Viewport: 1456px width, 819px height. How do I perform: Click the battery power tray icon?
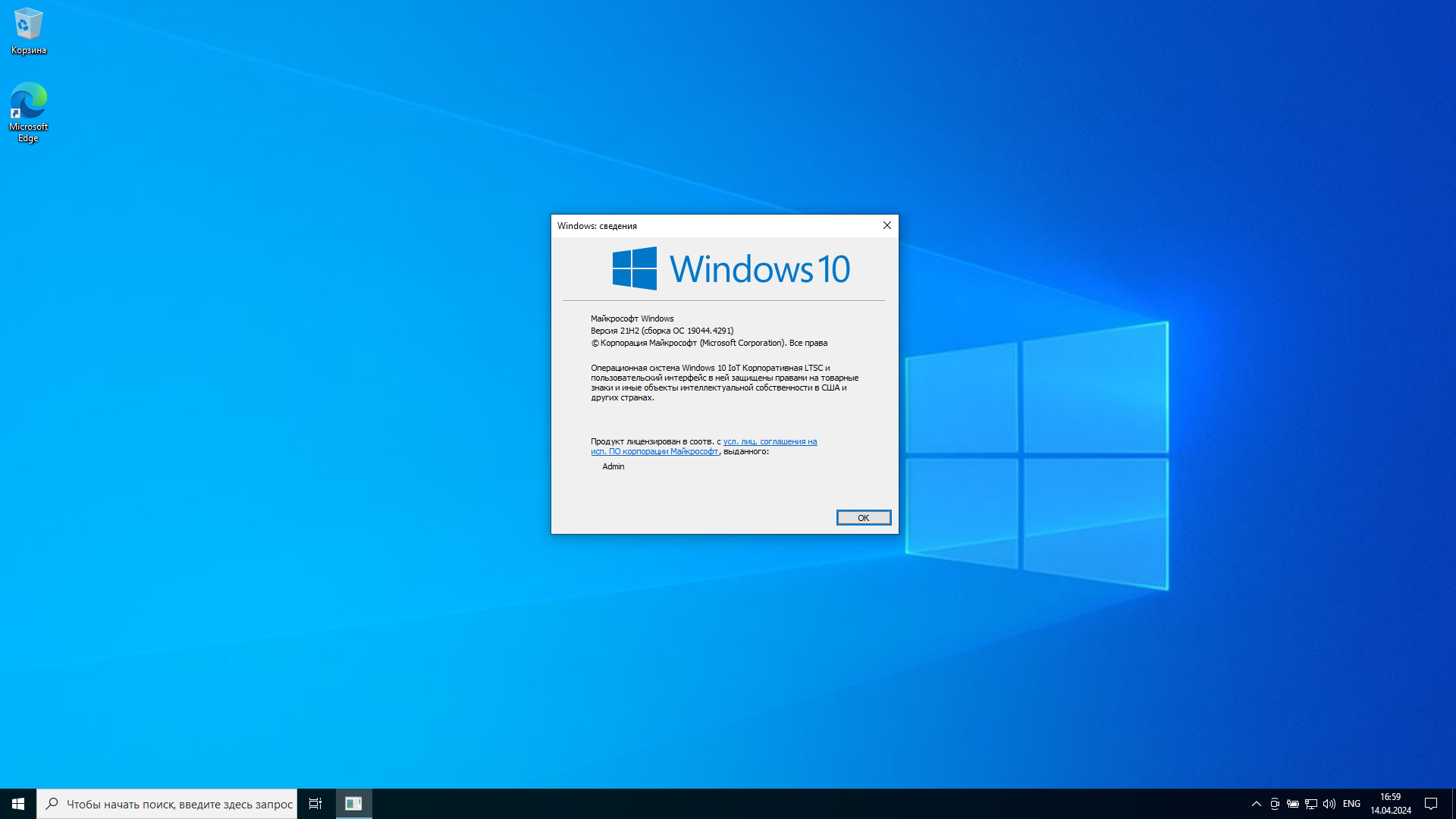[1293, 804]
